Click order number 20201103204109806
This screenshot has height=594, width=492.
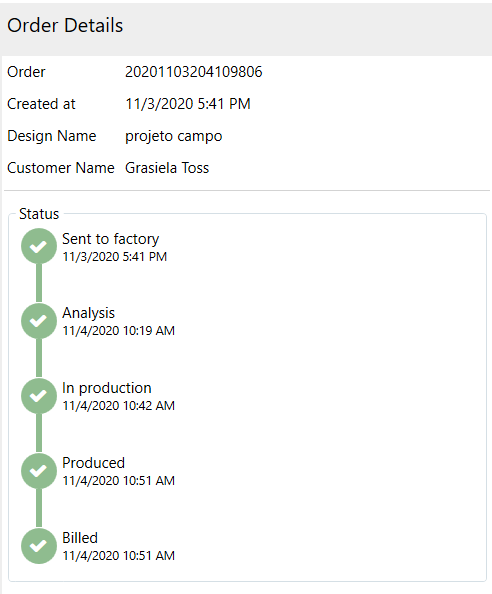(194, 72)
